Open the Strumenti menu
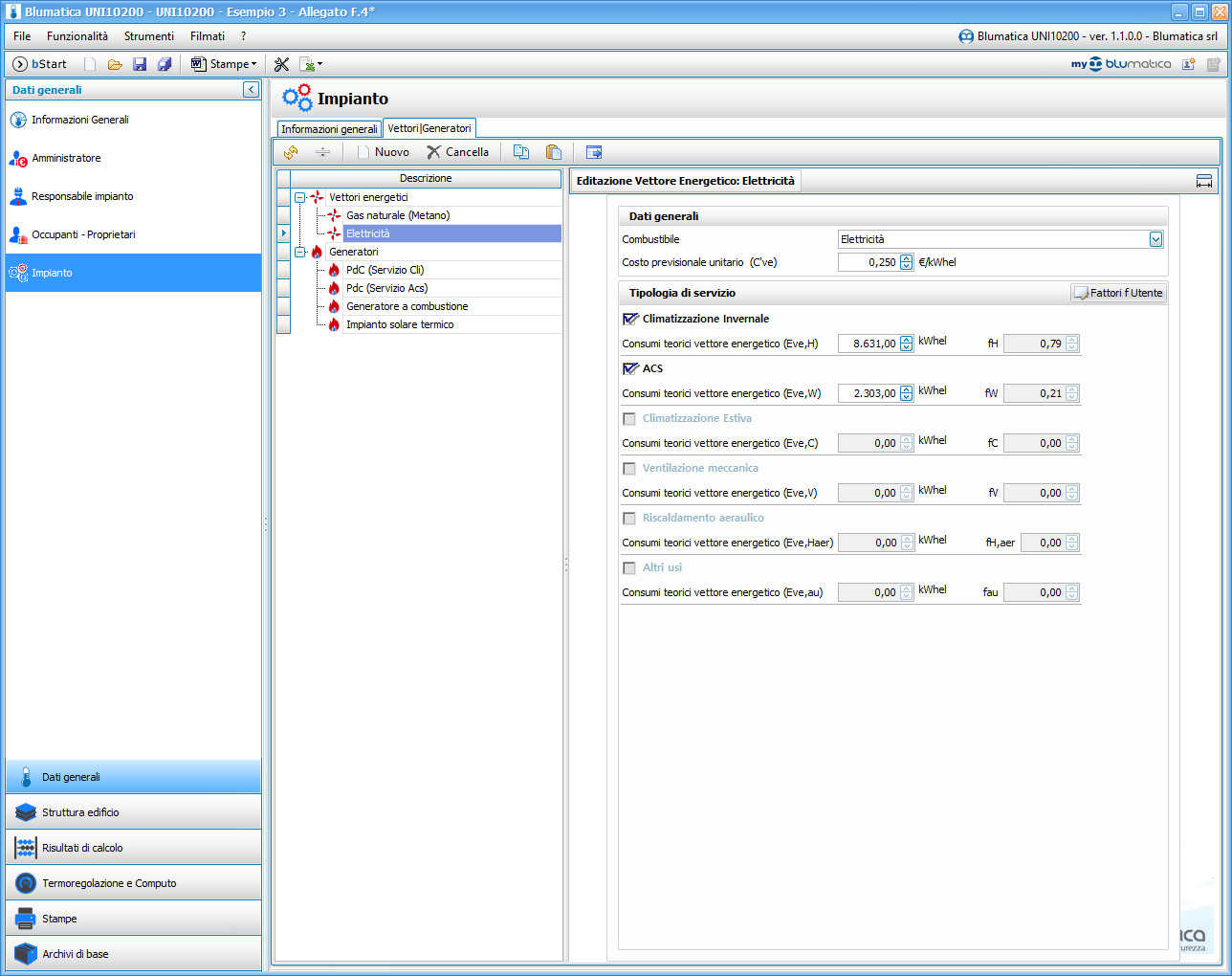The image size is (1232, 976). click(149, 36)
